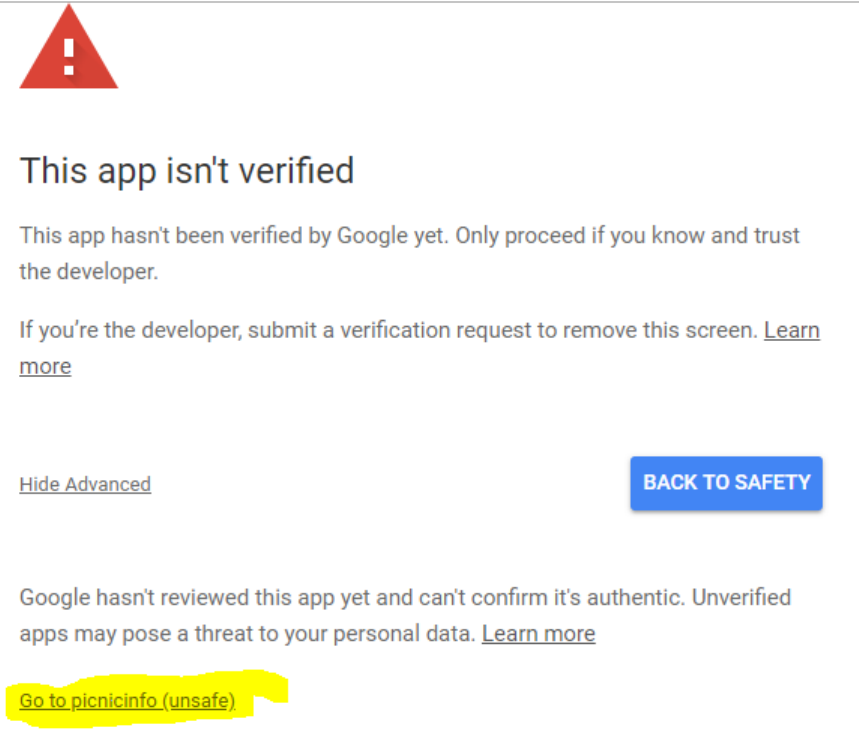Click the word 'Unverified' at the line end

click(741, 597)
